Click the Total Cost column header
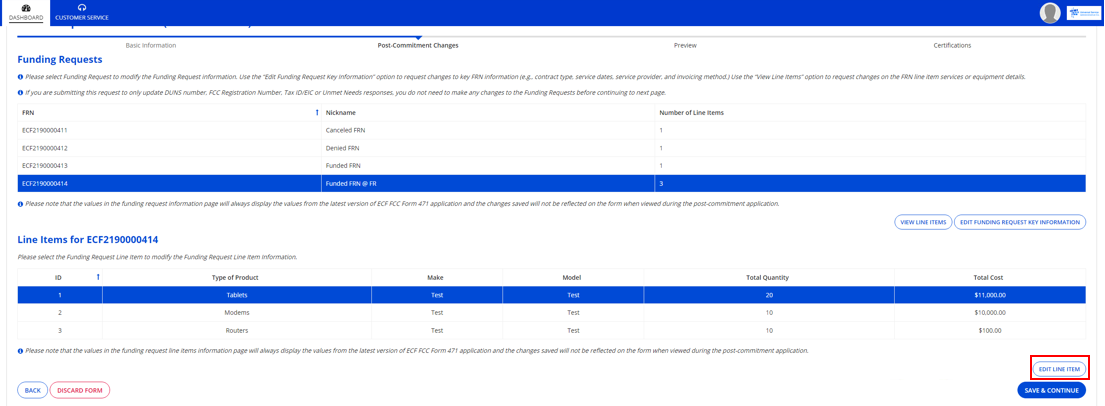This screenshot has height=406, width=1105. click(x=990, y=278)
